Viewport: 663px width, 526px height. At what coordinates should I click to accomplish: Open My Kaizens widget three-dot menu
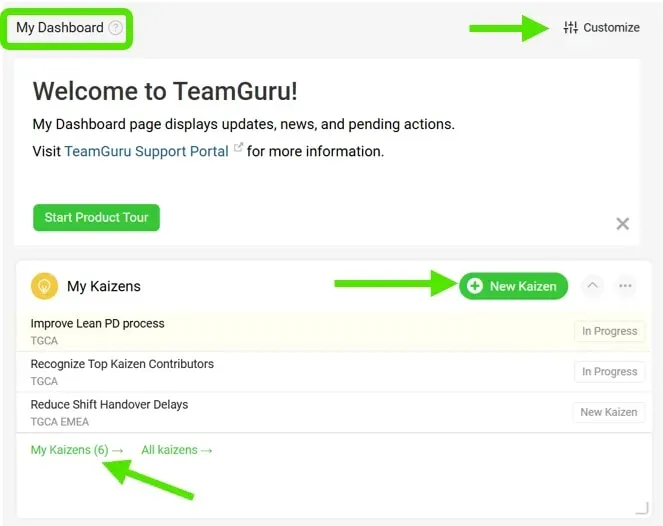tap(625, 286)
